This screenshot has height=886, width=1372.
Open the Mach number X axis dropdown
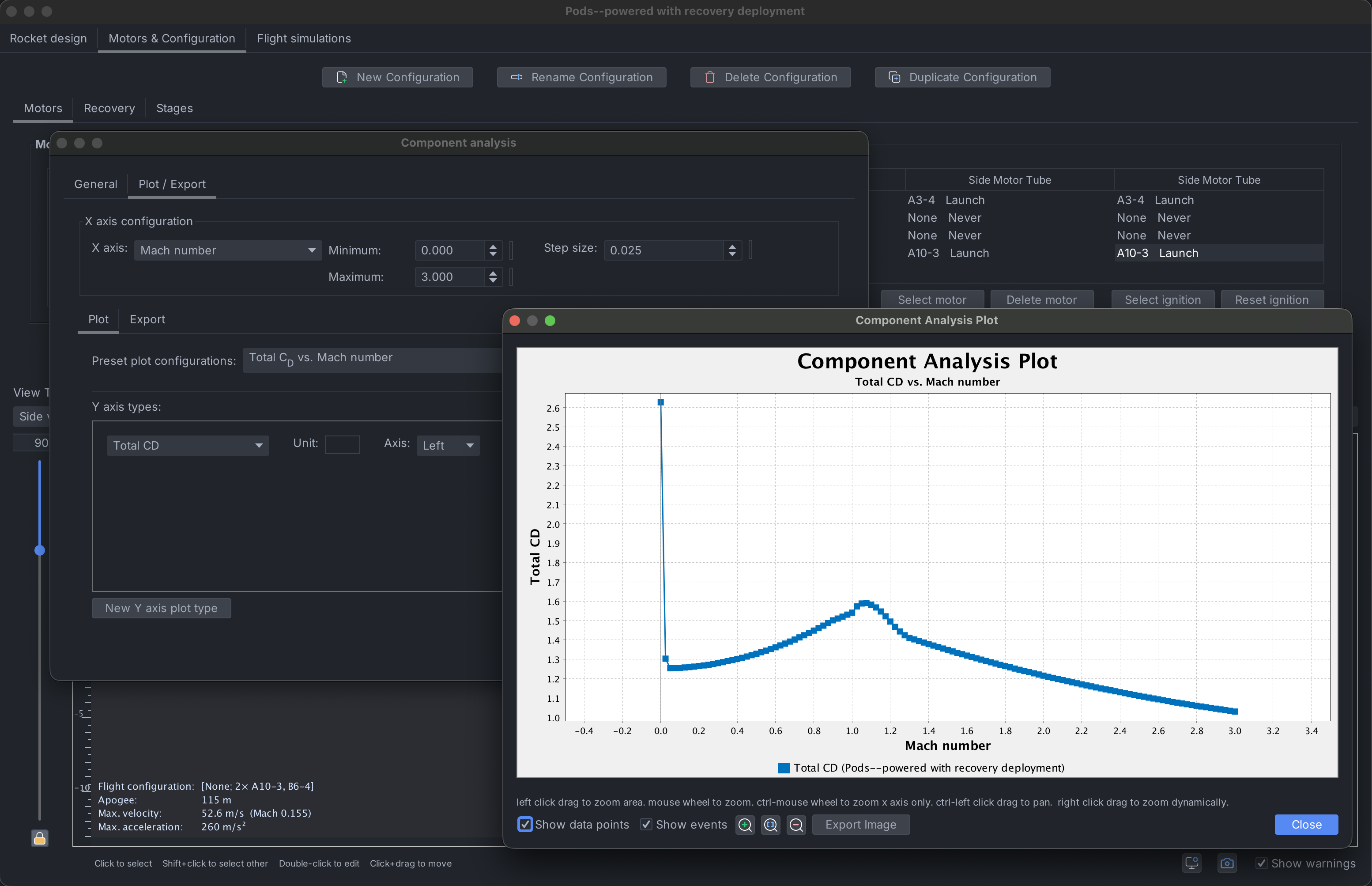click(228, 250)
